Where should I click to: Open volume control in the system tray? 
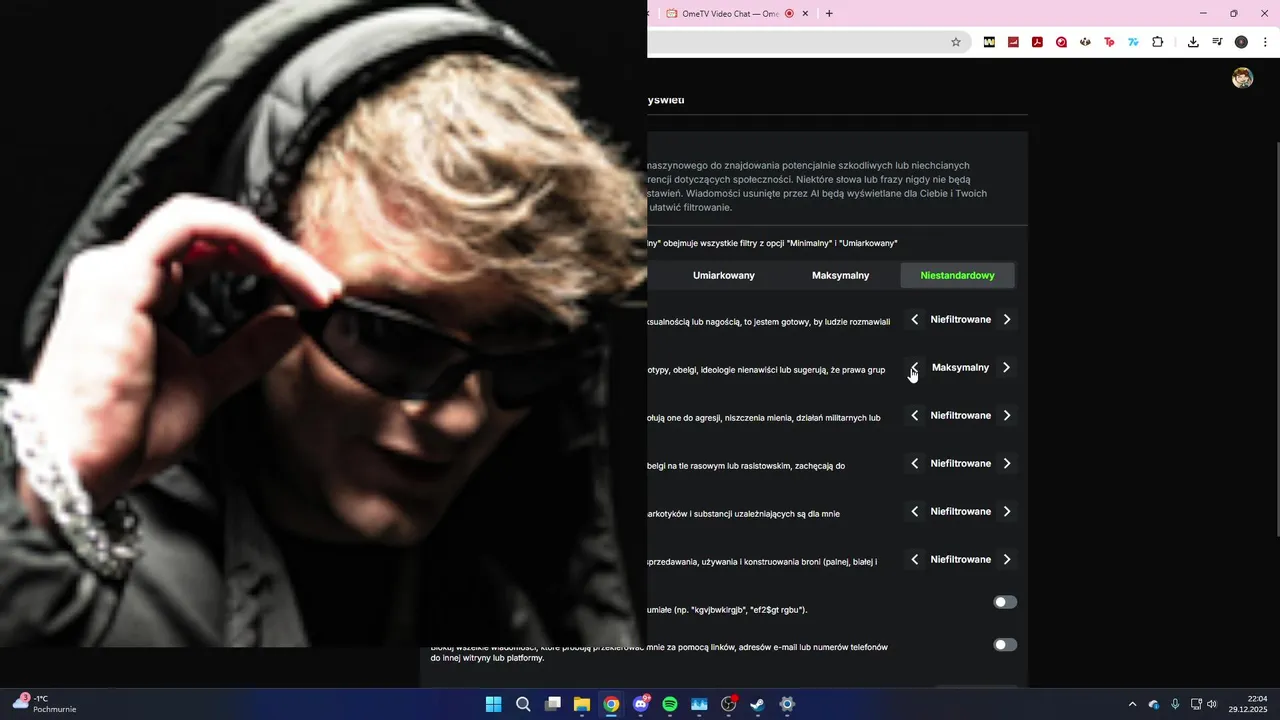click(x=1212, y=704)
